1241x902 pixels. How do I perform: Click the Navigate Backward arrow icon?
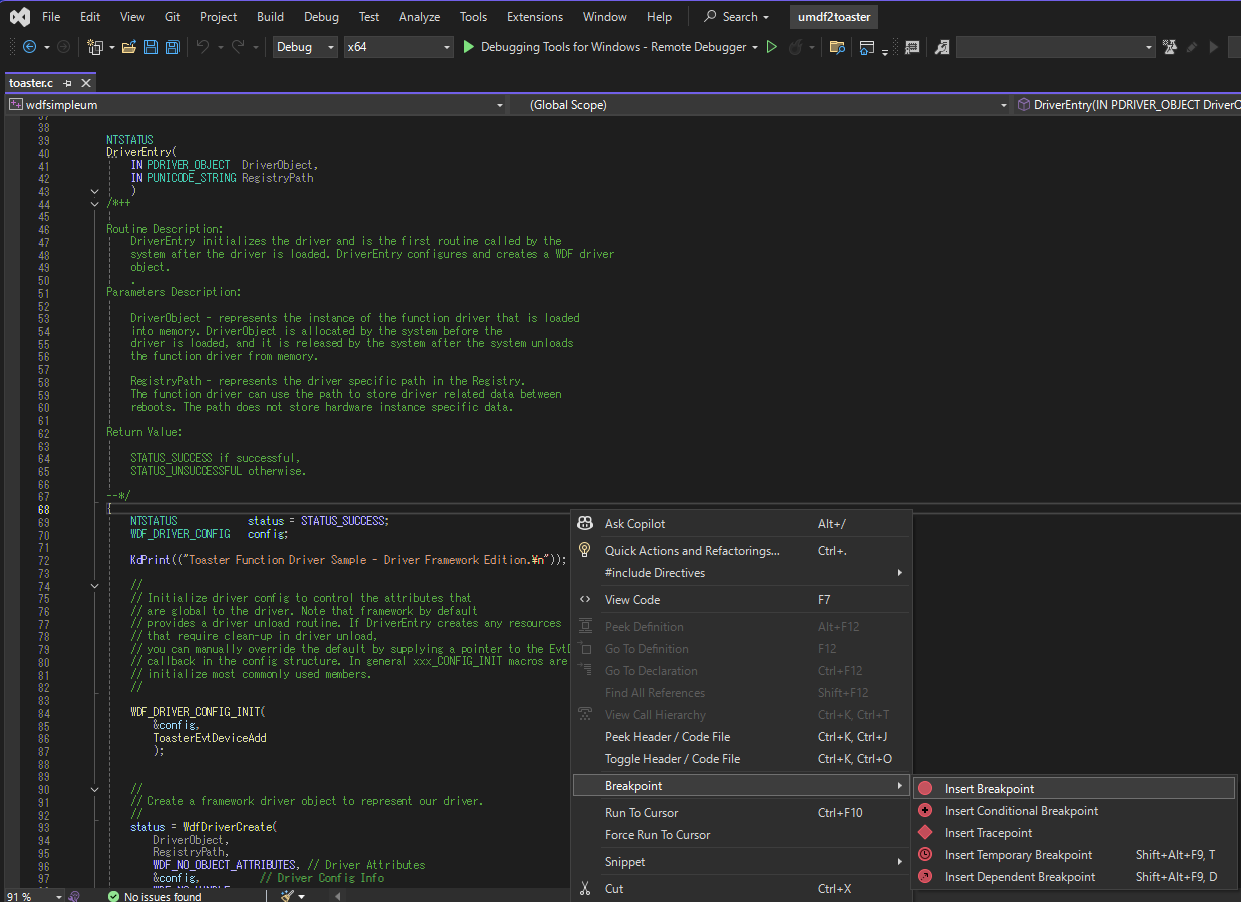29,47
